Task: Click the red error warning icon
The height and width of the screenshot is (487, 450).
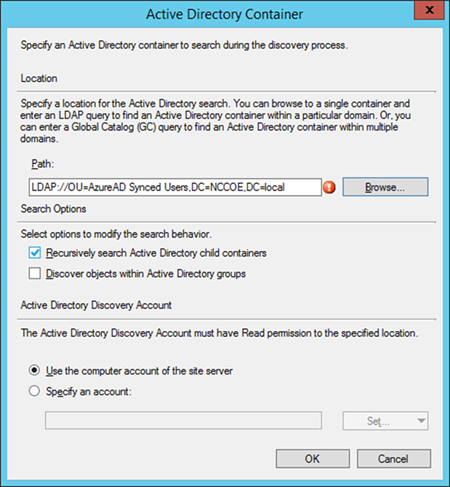Action: (329, 187)
